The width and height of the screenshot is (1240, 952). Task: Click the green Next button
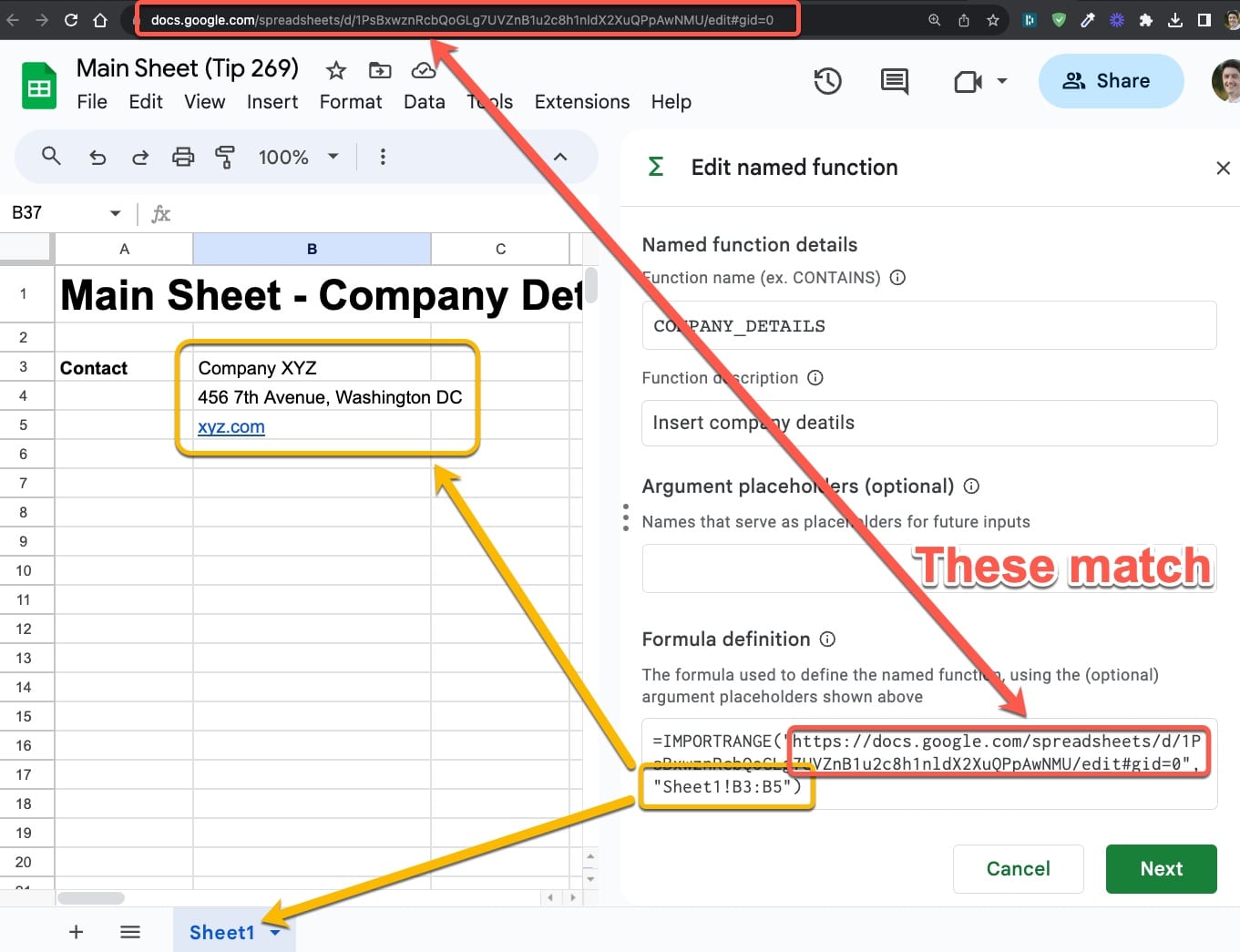1161,869
